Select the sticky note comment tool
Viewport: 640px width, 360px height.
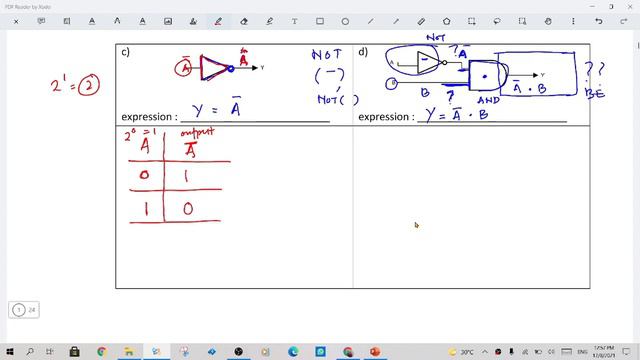pos(41,21)
